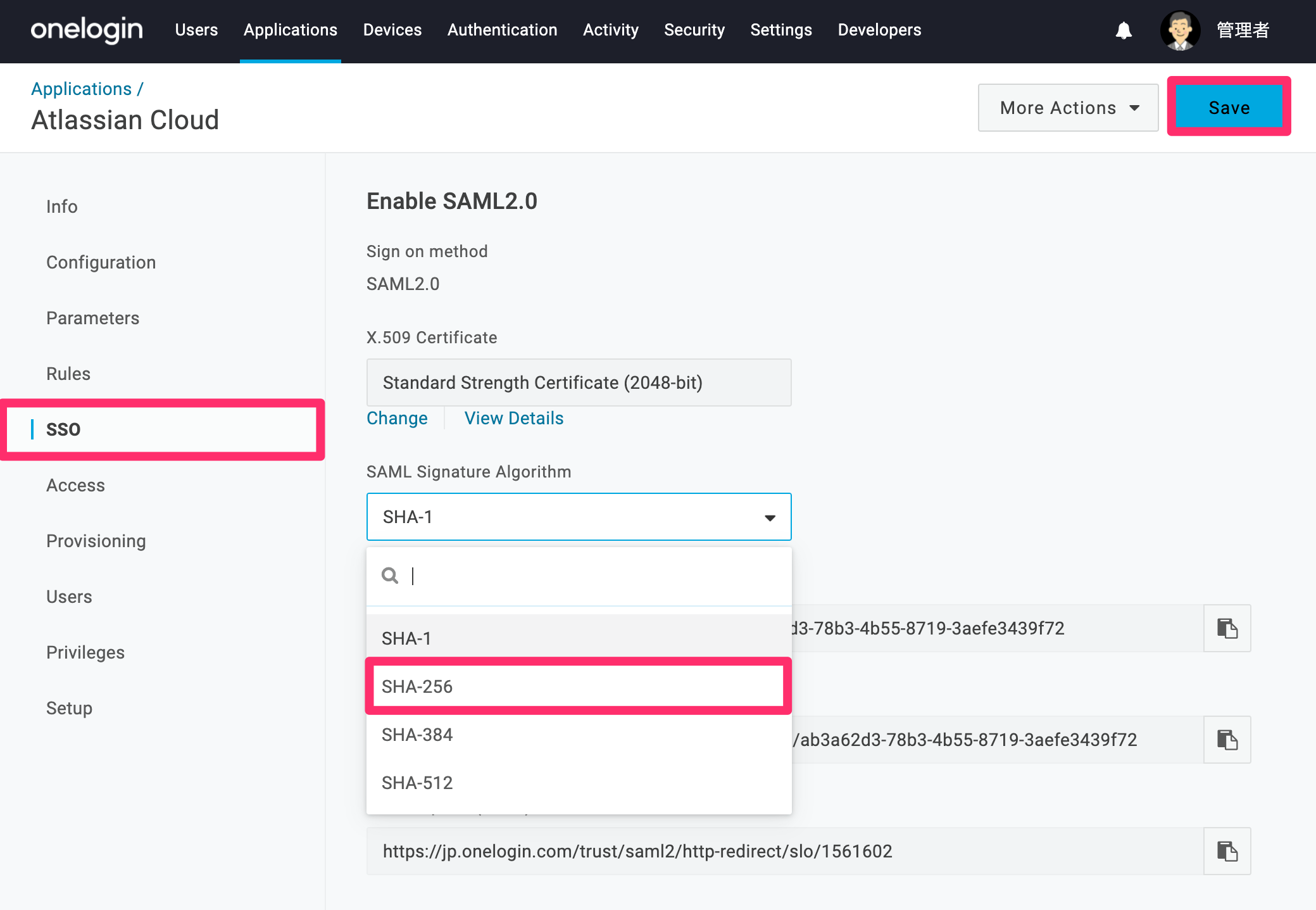The width and height of the screenshot is (1316, 910).
Task: Click the search magnifier in the dropdown
Action: 390,576
